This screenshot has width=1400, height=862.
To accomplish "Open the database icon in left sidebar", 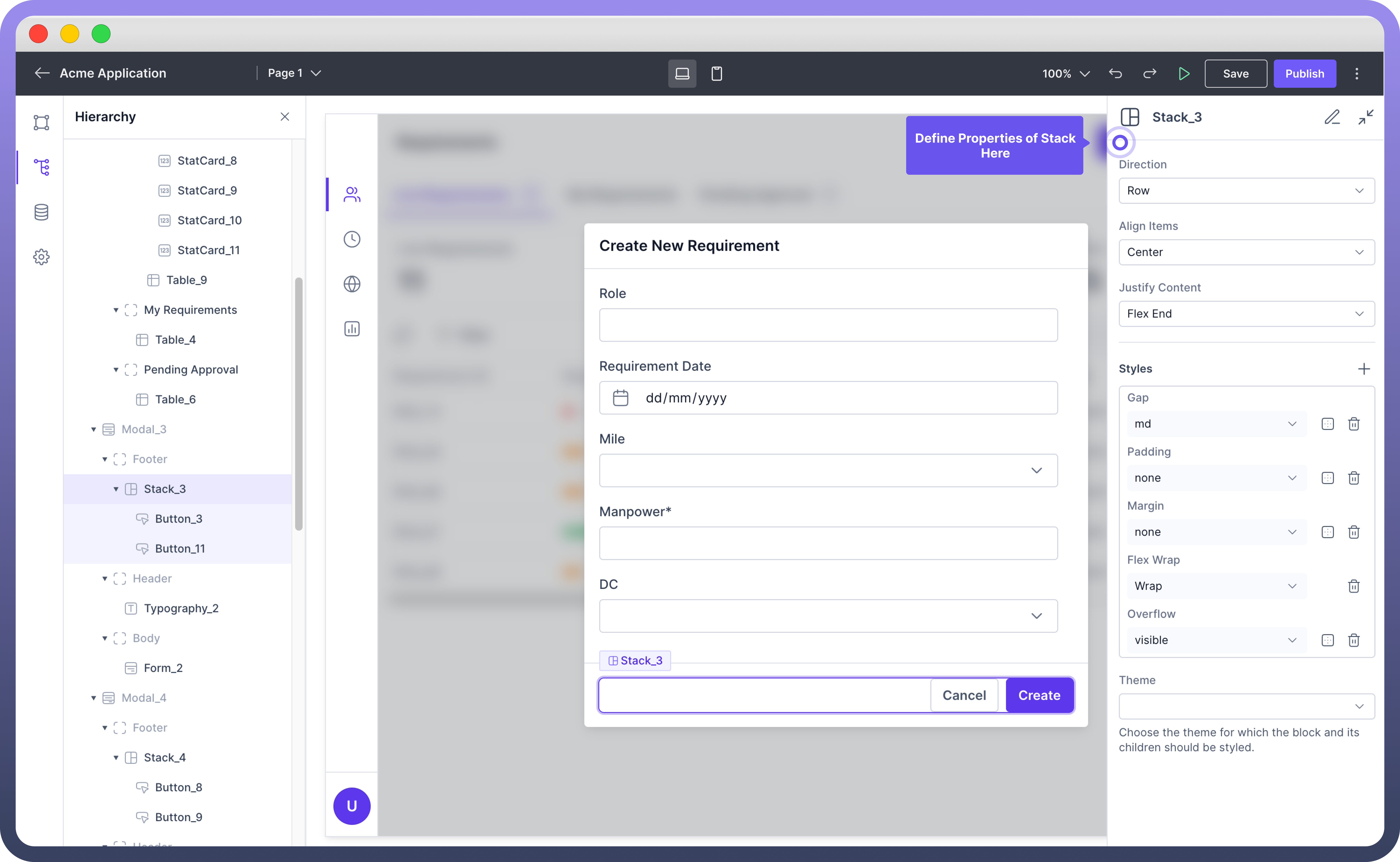I will click(x=41, y=212).
